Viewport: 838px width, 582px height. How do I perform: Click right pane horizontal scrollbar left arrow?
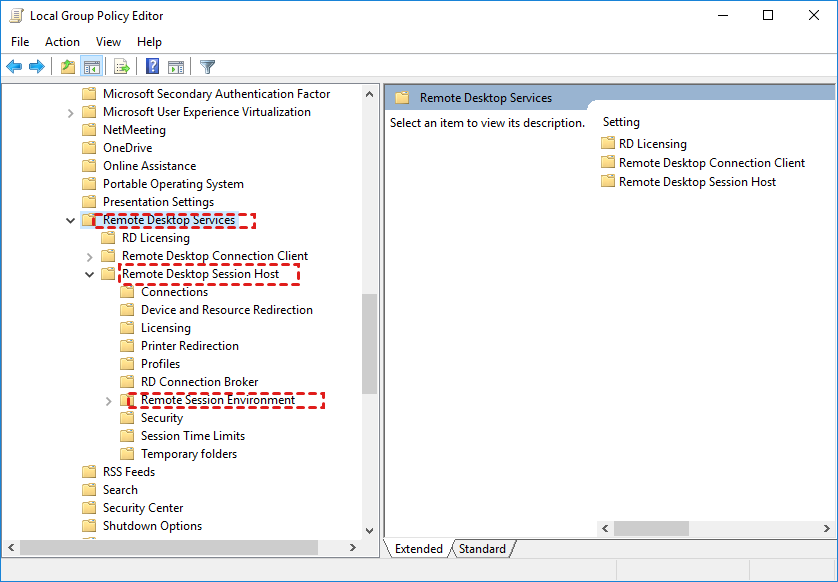click(x=605, y=528)
